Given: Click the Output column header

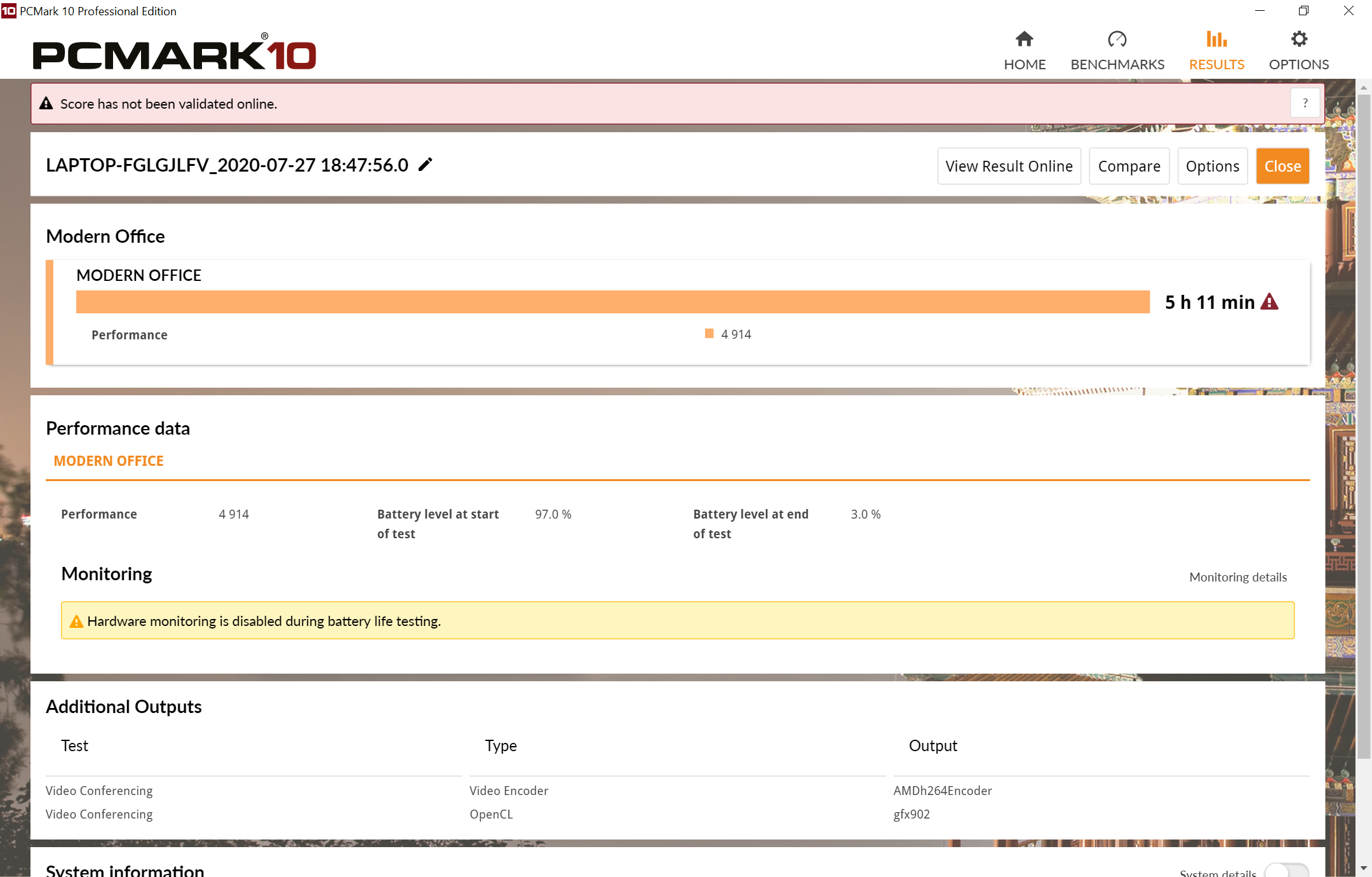Looking at the screenshot, I should pyautogui.click(x=932, y=745).
